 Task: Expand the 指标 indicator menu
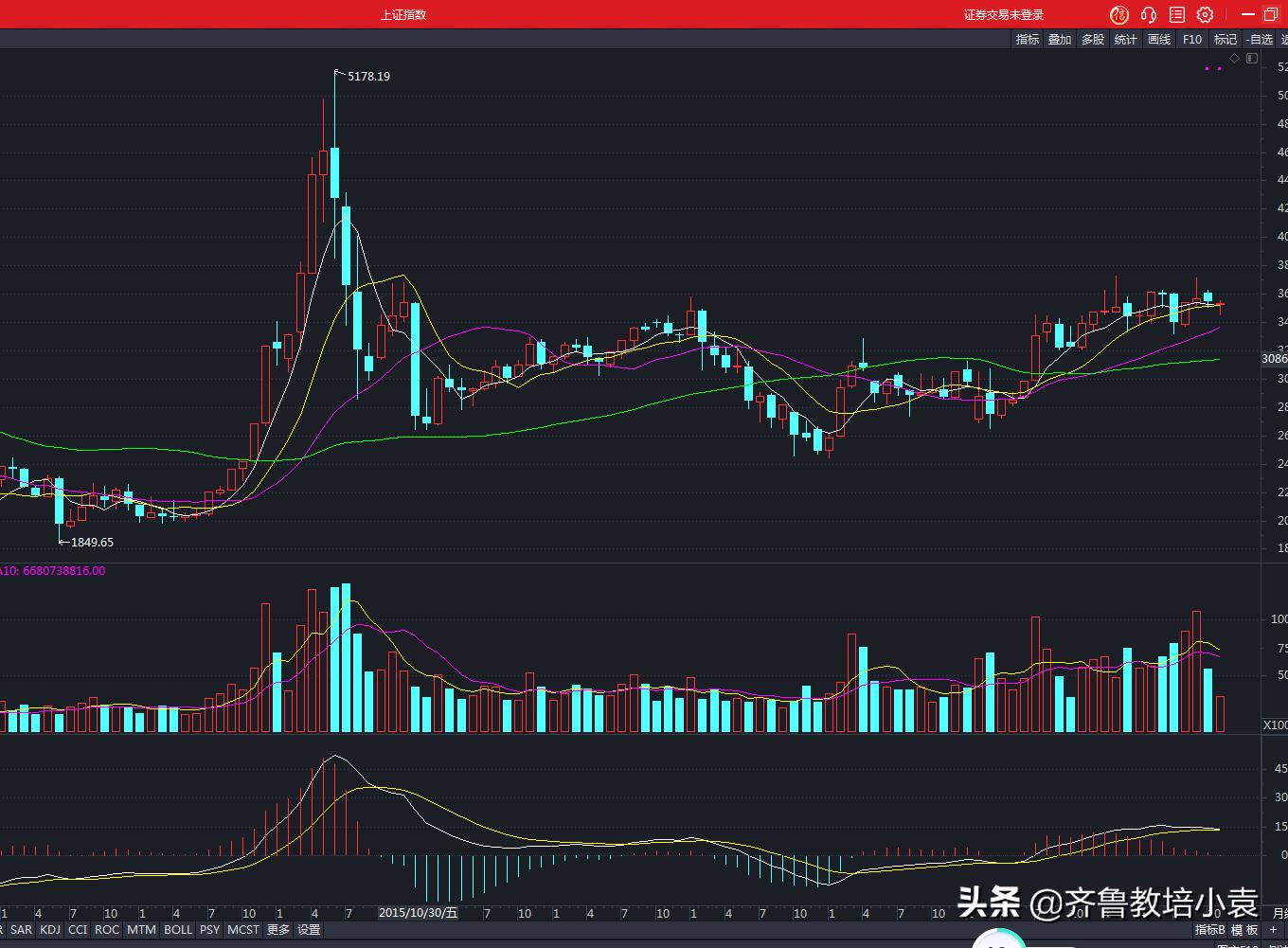point(1027,39)
